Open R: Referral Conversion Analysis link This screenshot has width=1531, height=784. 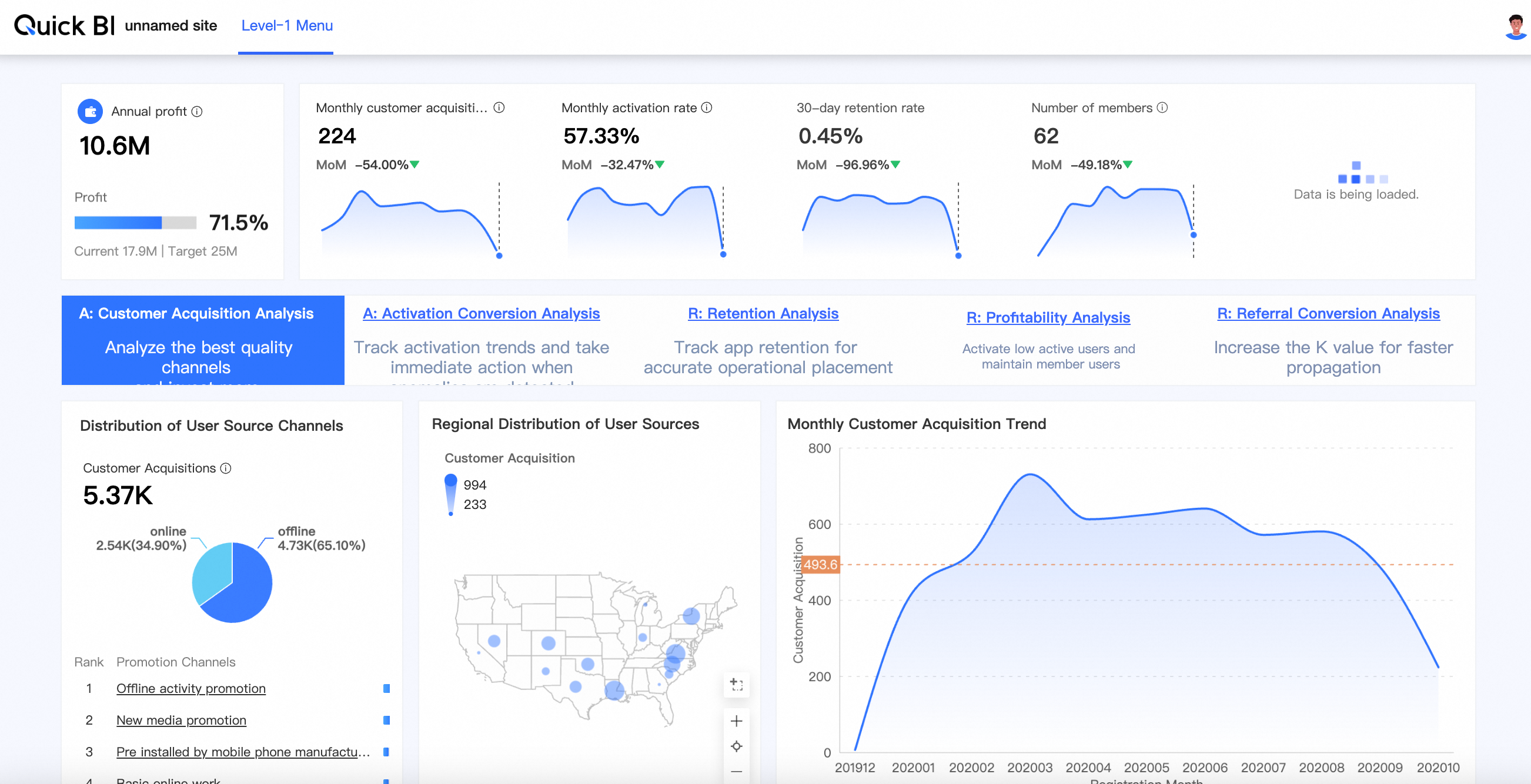tap(1328, 313)
